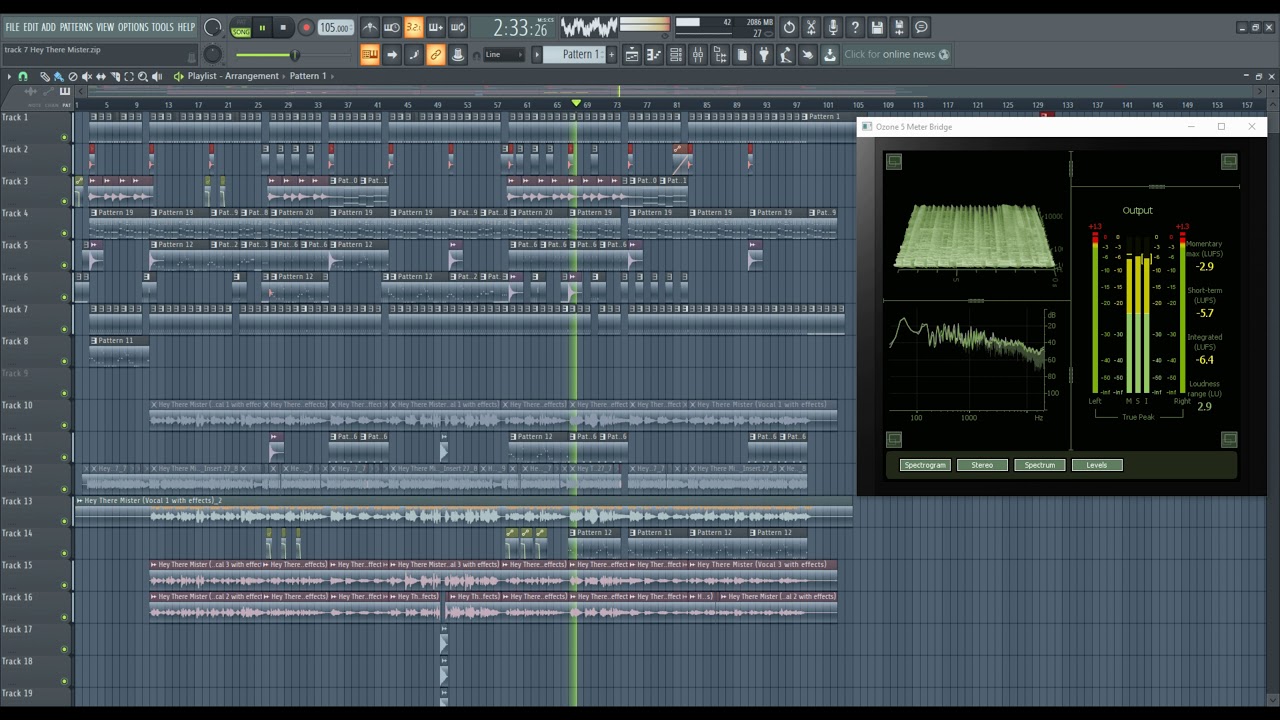Open the ADD menu

48,27
